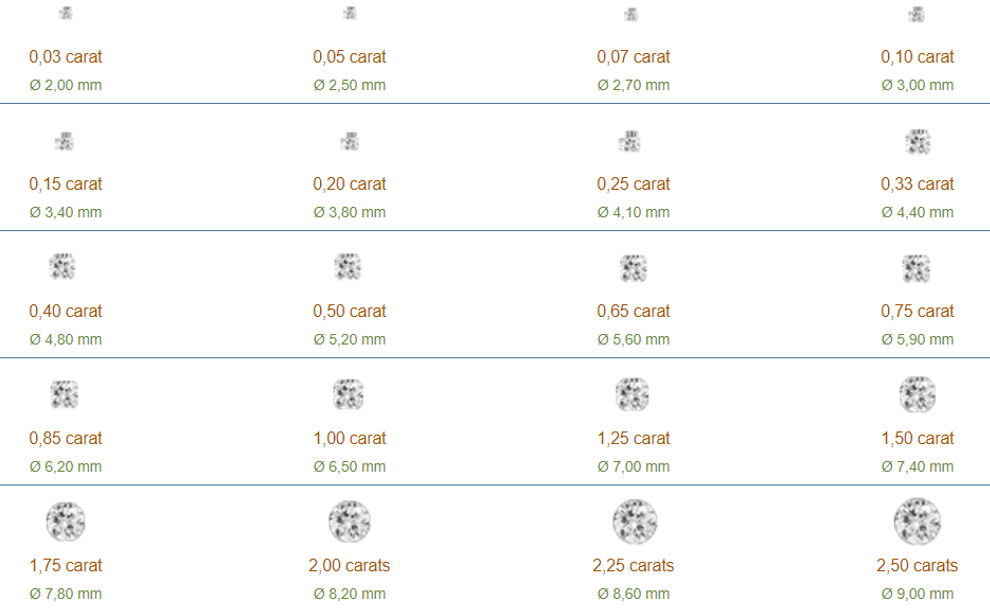Select the 0,33 carat diamond image
990x614 pixels.
[x=917, y=142]
